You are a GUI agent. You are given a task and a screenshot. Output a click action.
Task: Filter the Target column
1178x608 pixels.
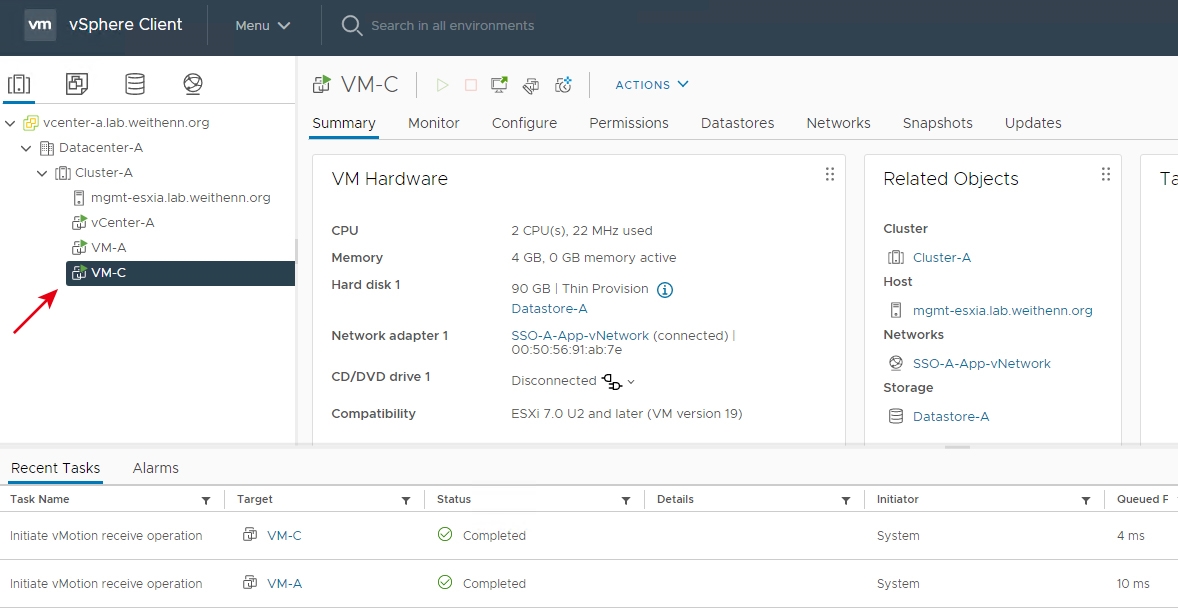pos(406,501)
